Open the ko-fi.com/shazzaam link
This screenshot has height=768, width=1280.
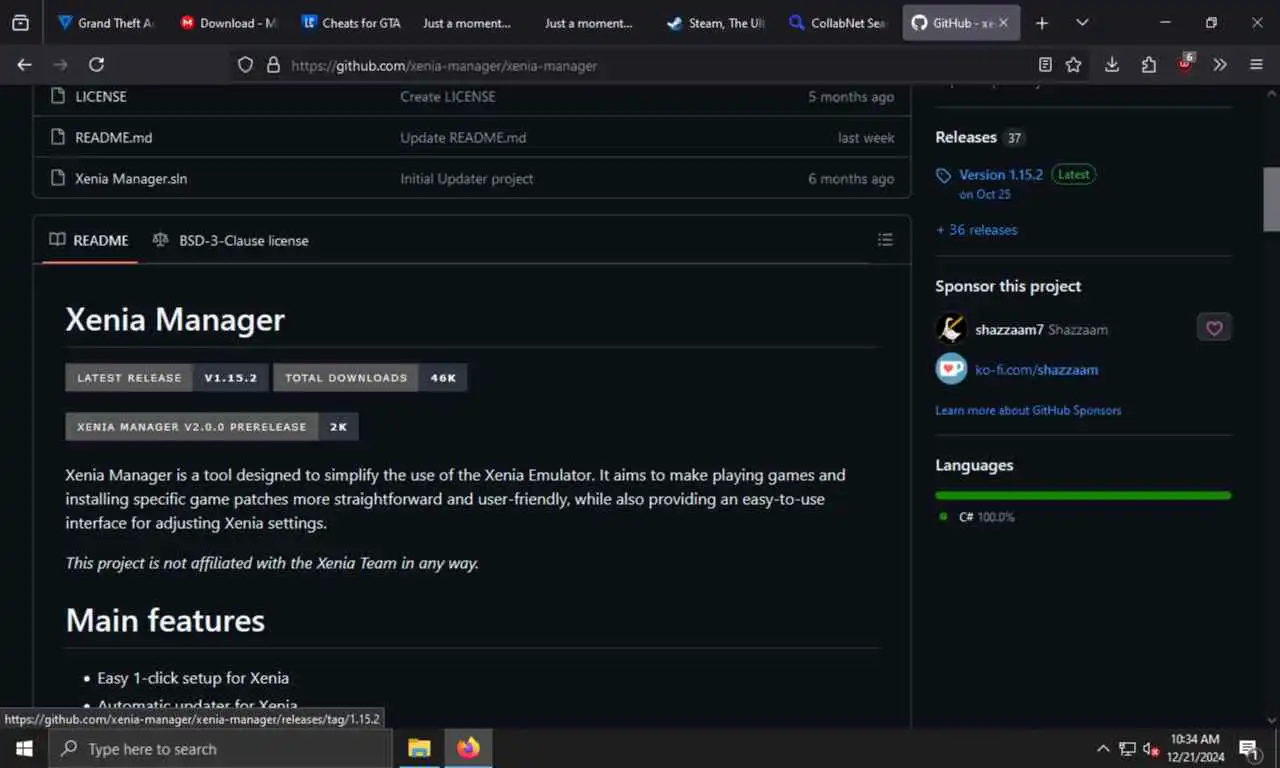click(x=1036, y=369)
